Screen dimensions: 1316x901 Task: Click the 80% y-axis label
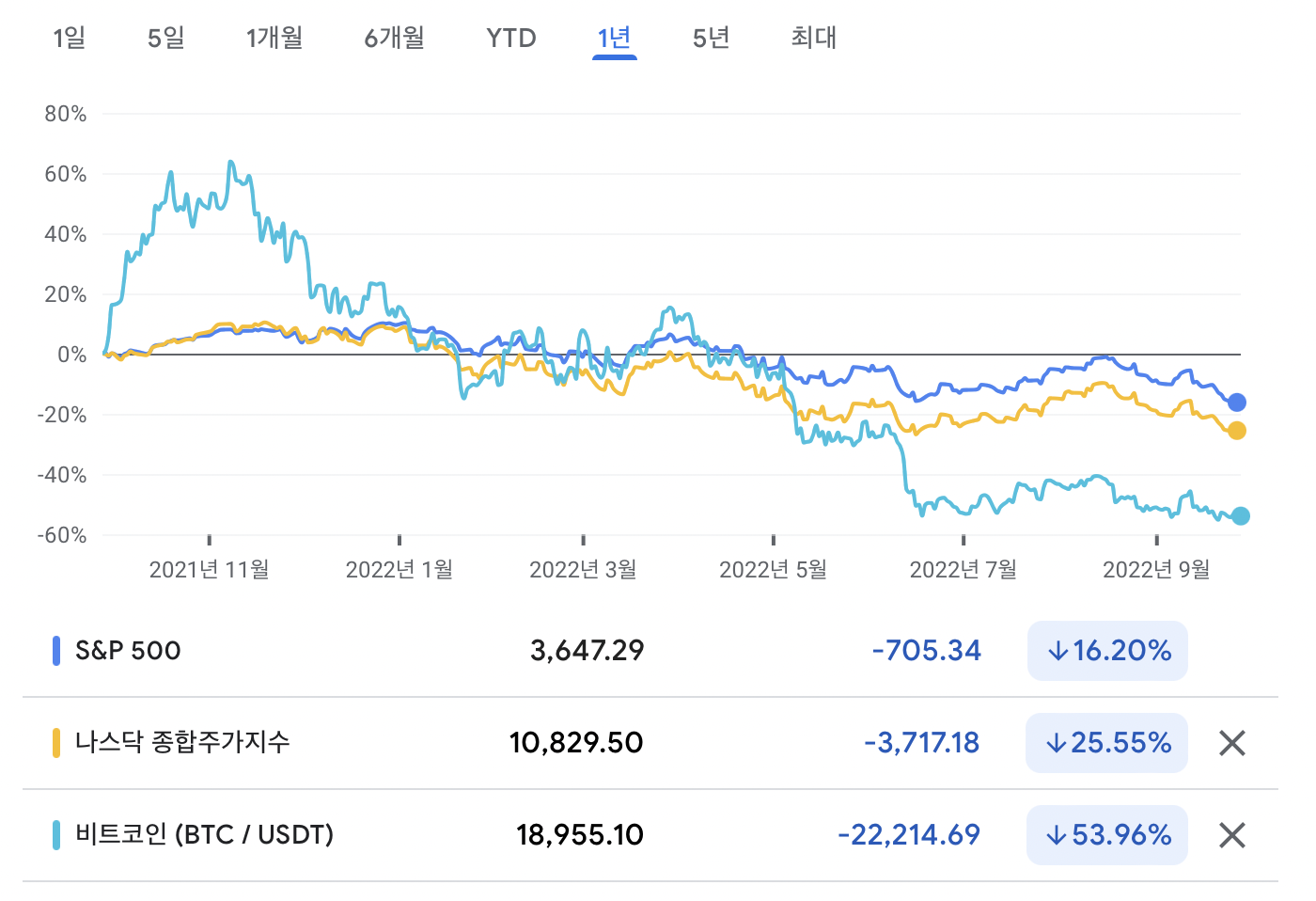[66, 114]
